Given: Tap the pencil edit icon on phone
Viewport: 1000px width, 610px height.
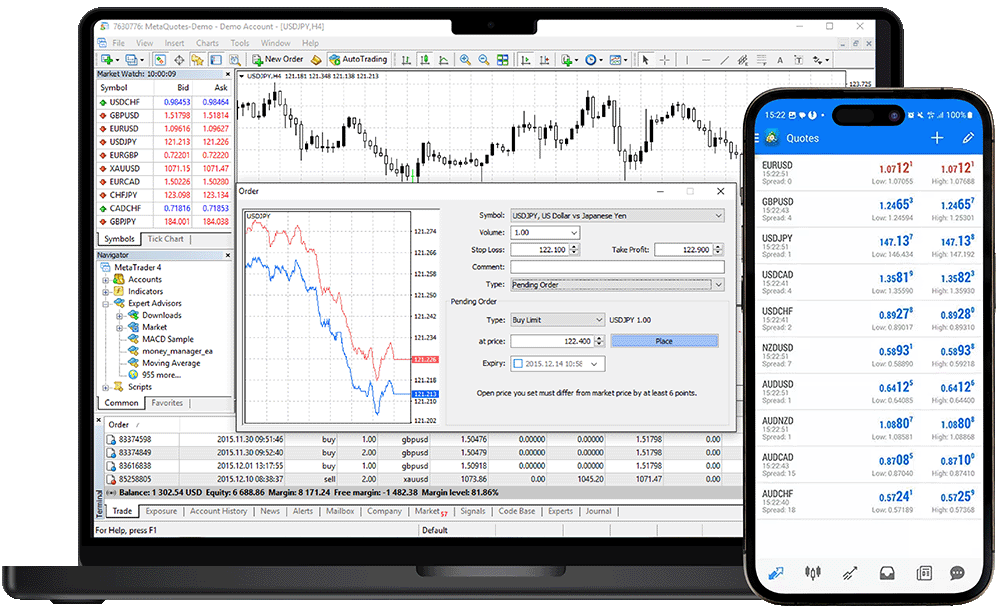Looking at the screenshot, I should point(968,138).
